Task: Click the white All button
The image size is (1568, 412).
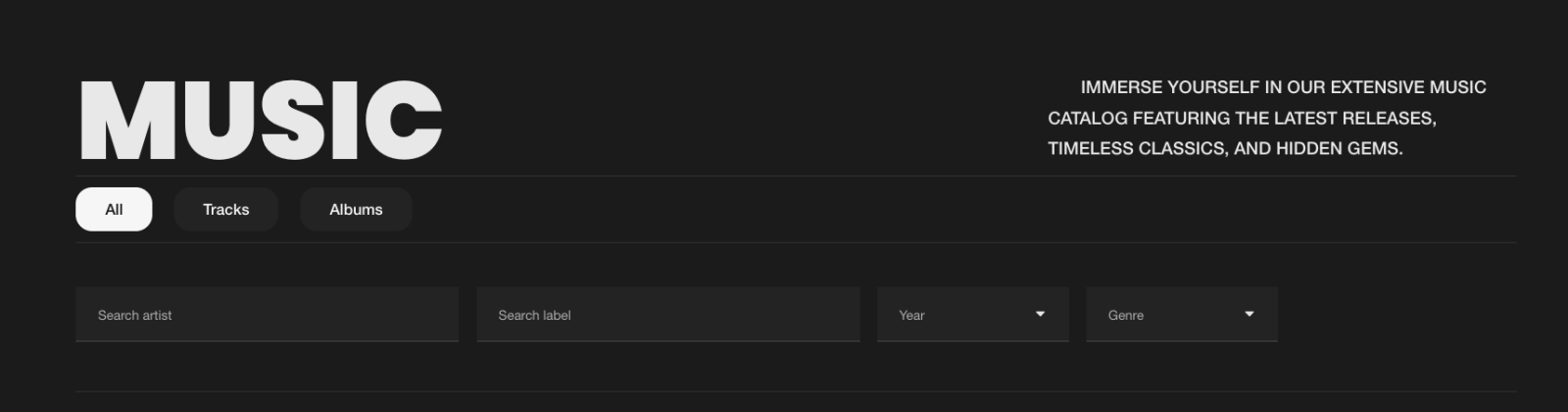Action: 114,209
